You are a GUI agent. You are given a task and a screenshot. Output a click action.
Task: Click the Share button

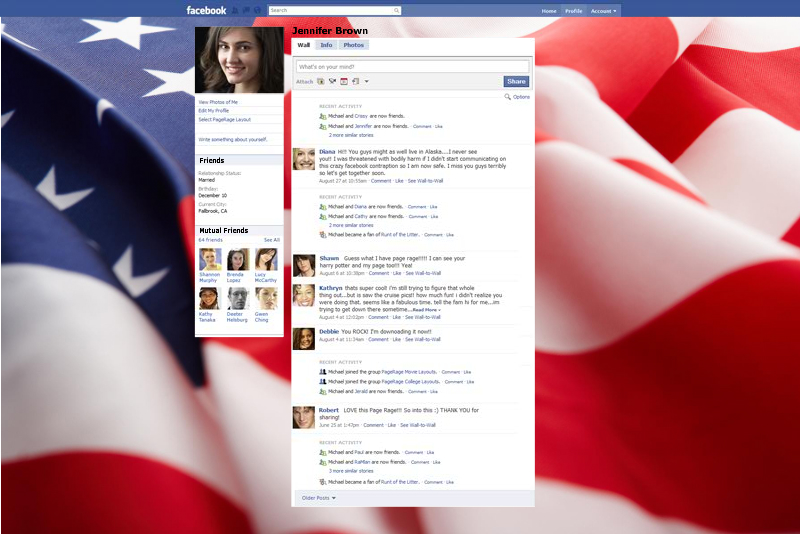tap(515, 81)
